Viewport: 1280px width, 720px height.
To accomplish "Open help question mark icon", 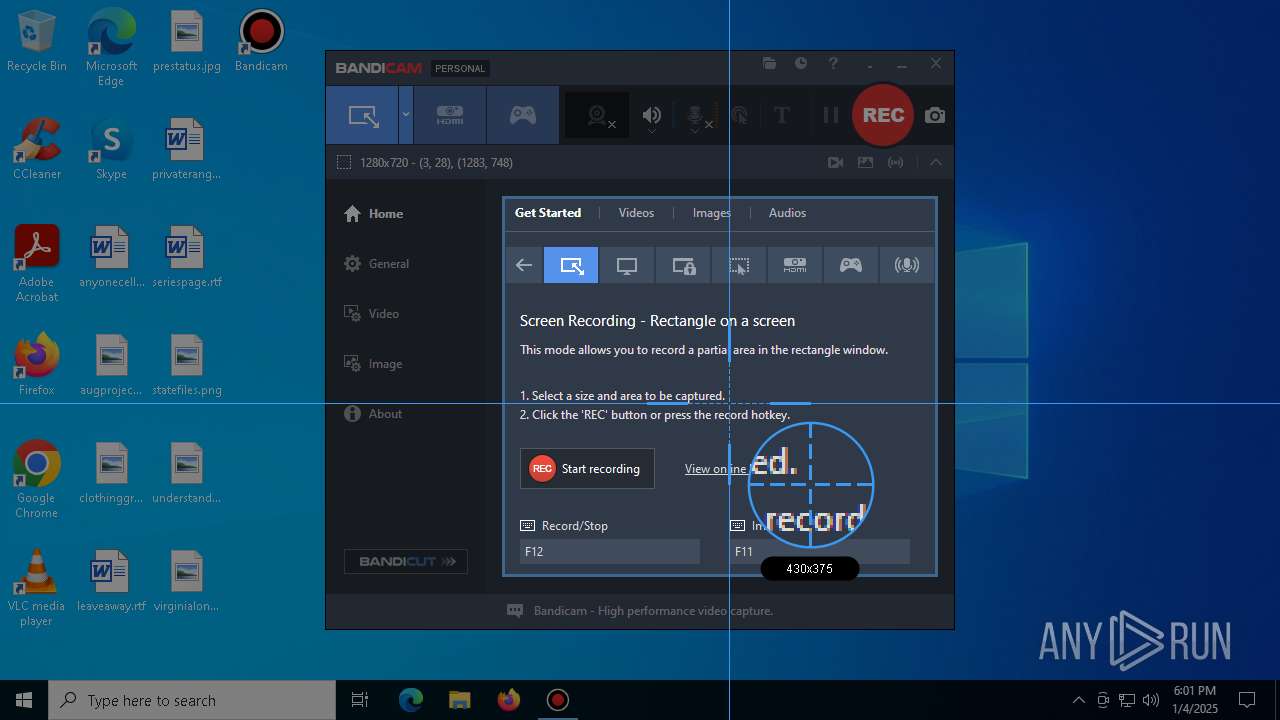I will point(833,64).
